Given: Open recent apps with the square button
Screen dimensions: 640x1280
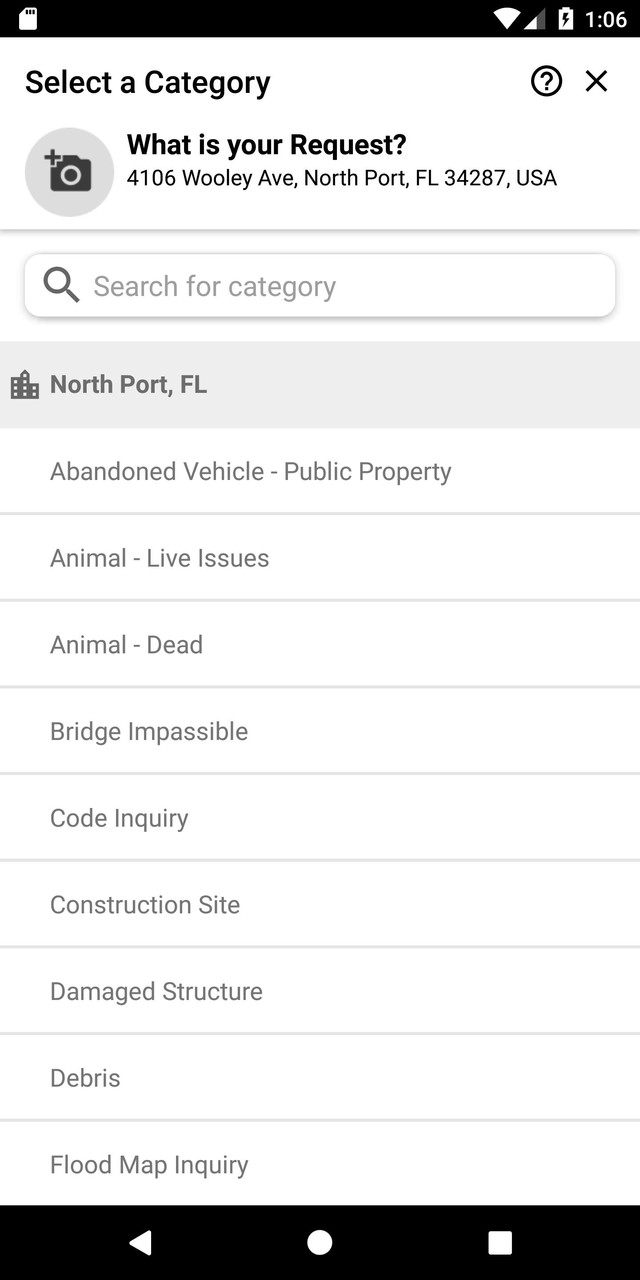Looking at the screenshot, I should click(499, 1242).
